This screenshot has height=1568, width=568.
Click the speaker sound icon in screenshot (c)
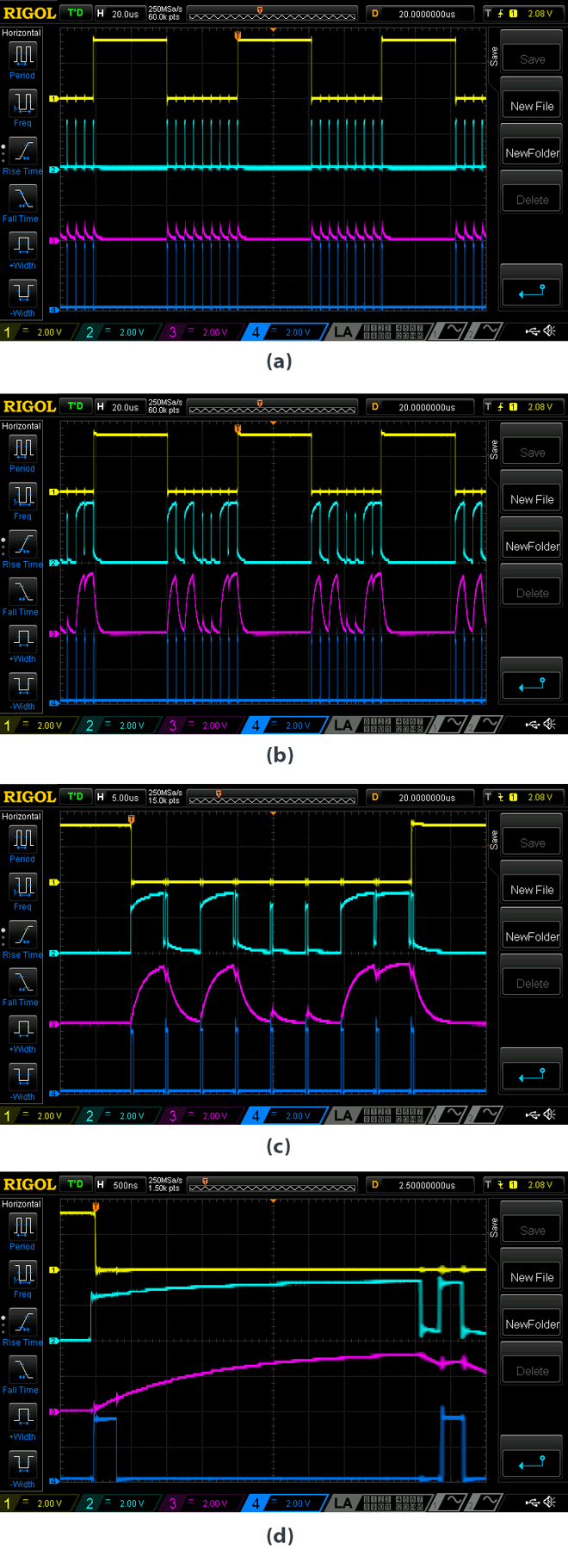(x=549, y=1114)
